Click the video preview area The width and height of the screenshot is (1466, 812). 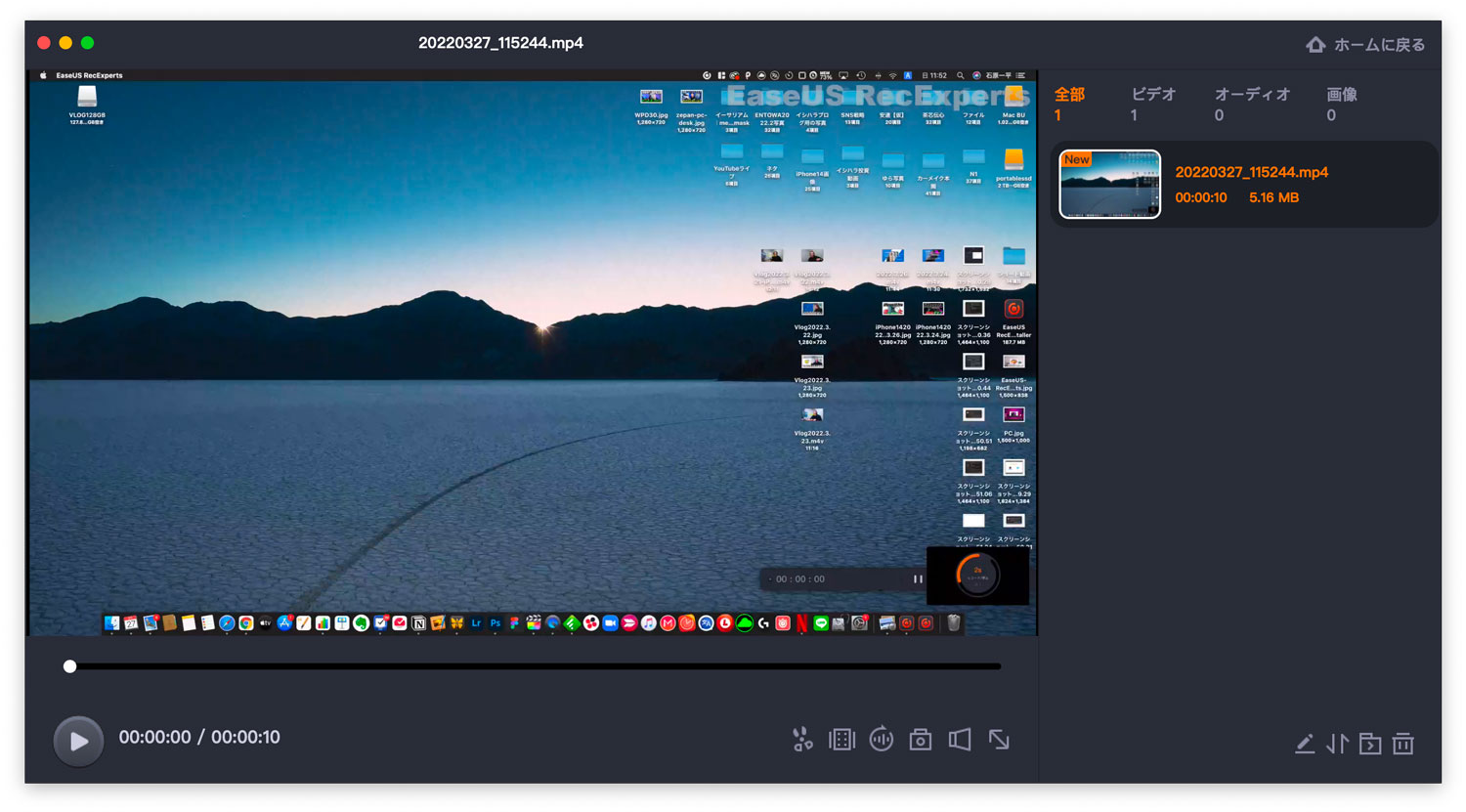tap(533, 352)
